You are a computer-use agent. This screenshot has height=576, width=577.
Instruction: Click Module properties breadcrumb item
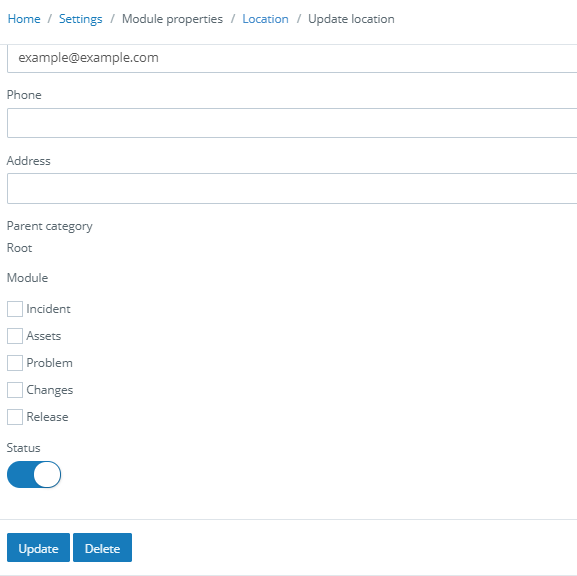click(172, 19)
